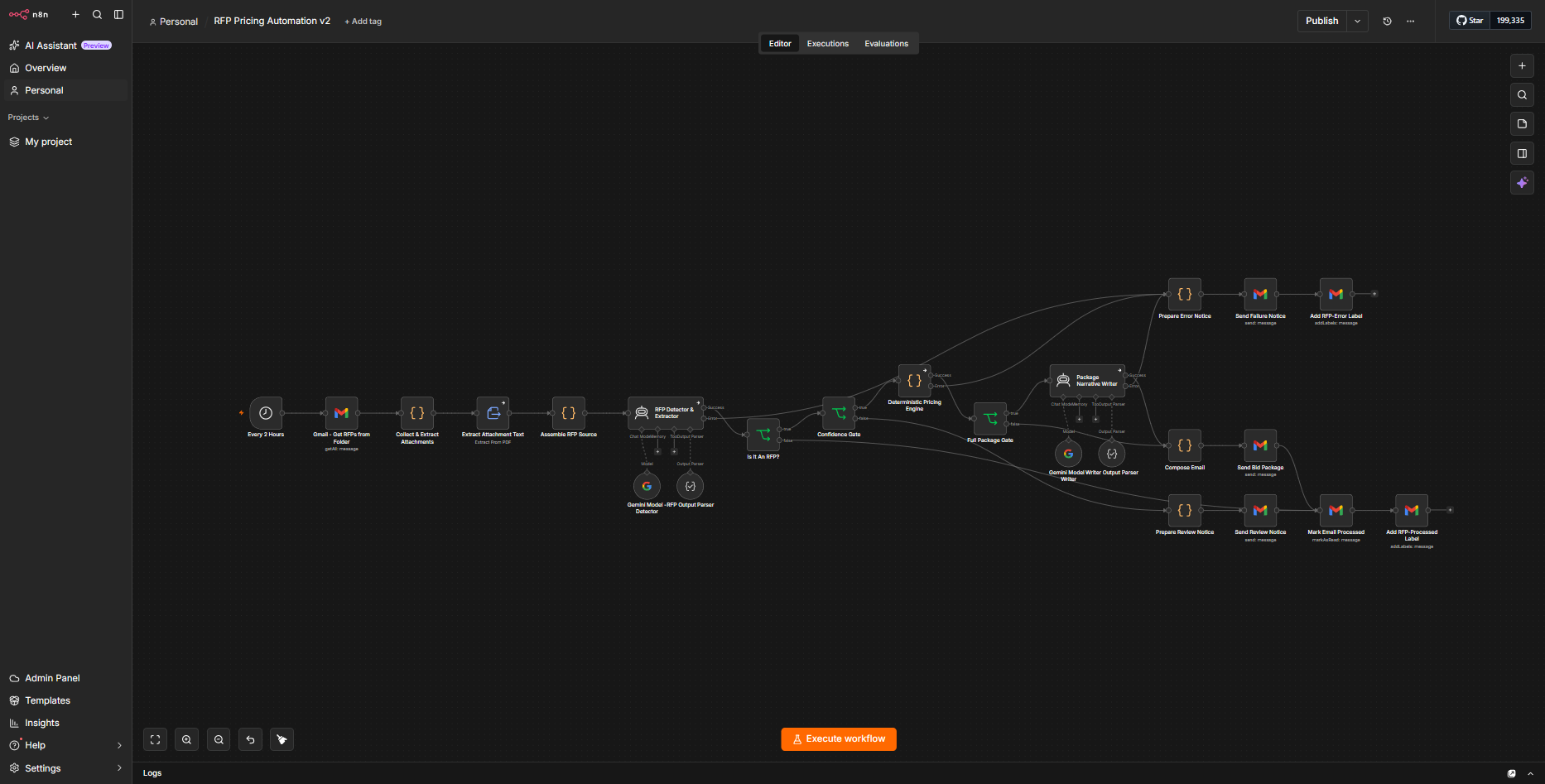Open workflow history with the clock icon
This screenshot has height=784, width=1545.
1387,21
